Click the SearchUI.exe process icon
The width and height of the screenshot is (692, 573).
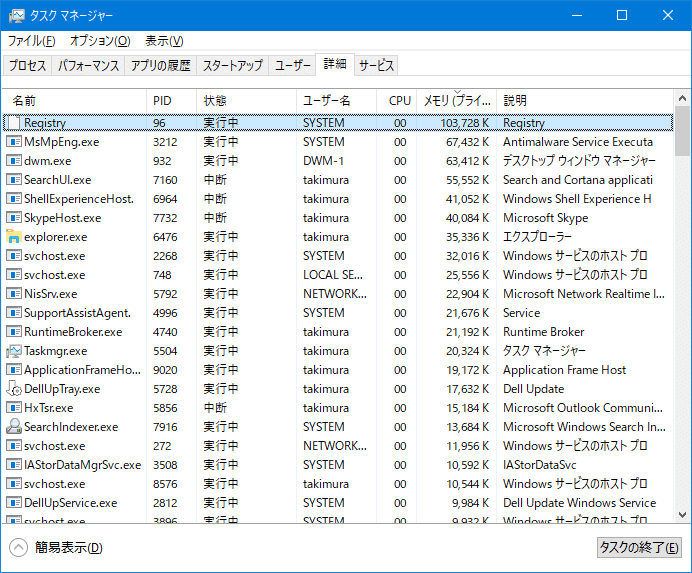tap(14, 180)
